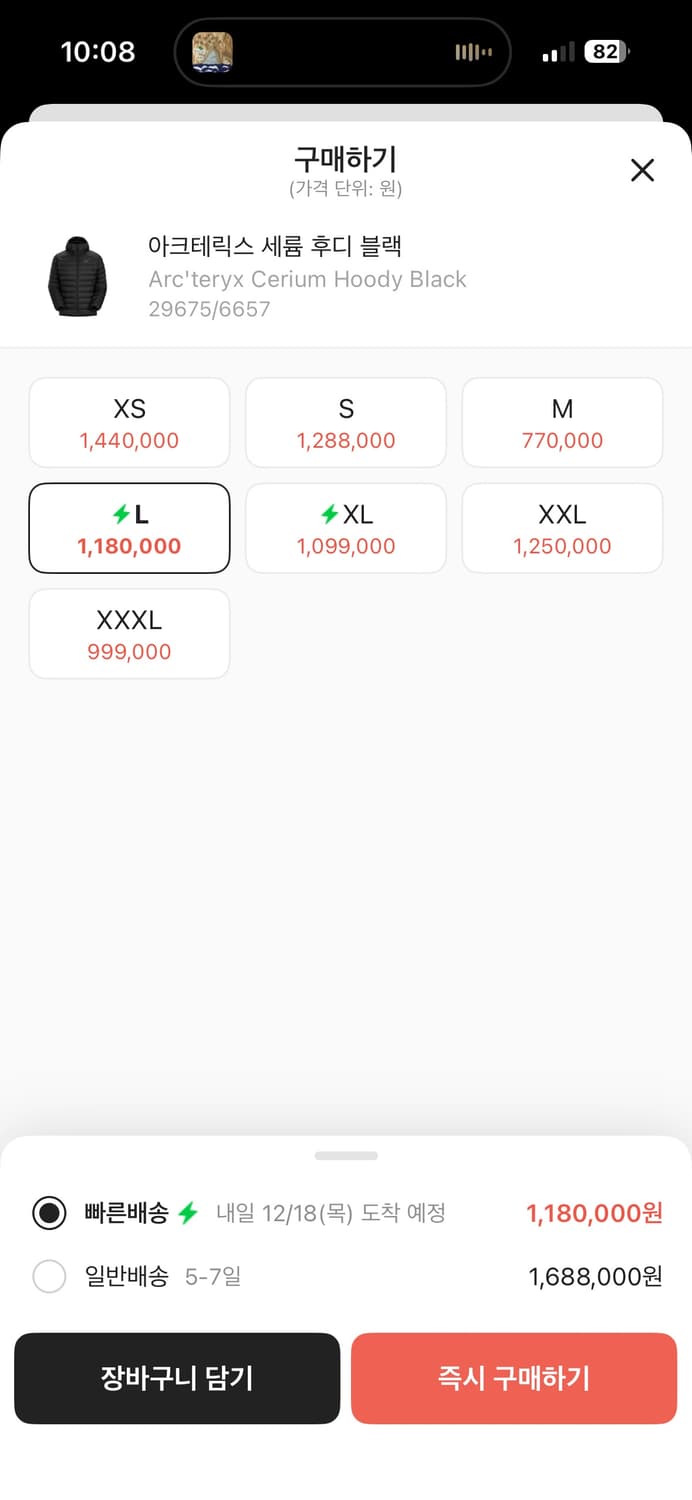Select the 빠른배송 radio button
This screenshot has height=1500, width=692.
pos(49,1213)
